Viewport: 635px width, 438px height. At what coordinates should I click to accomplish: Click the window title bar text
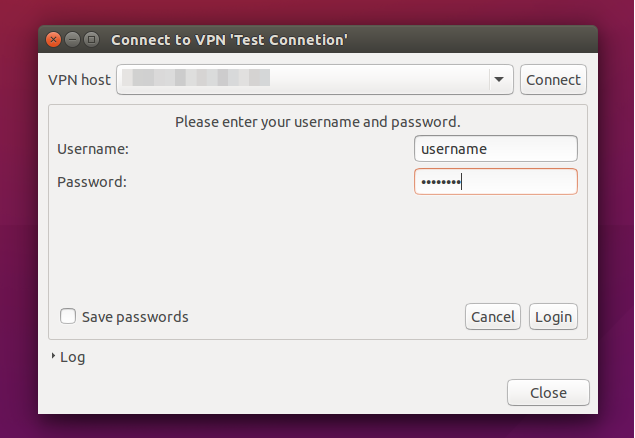point(229,40)
